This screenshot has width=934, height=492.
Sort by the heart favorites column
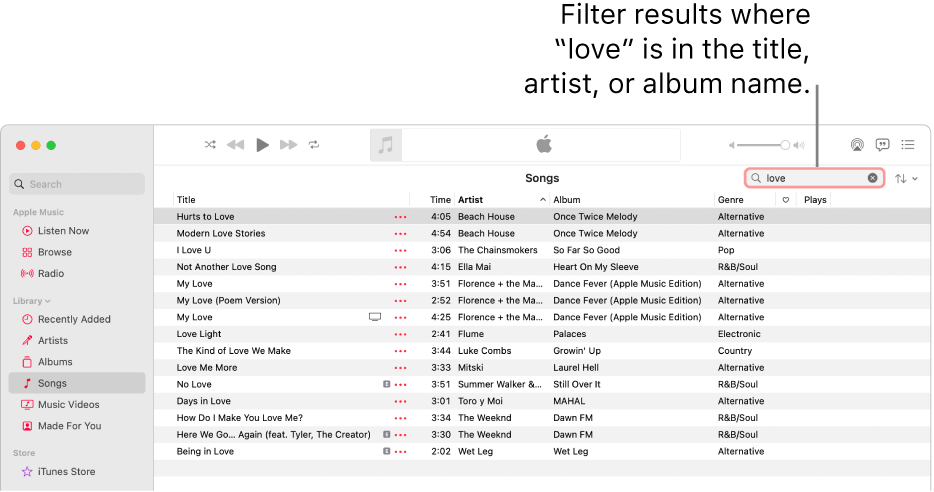click(x=786, y=200)
